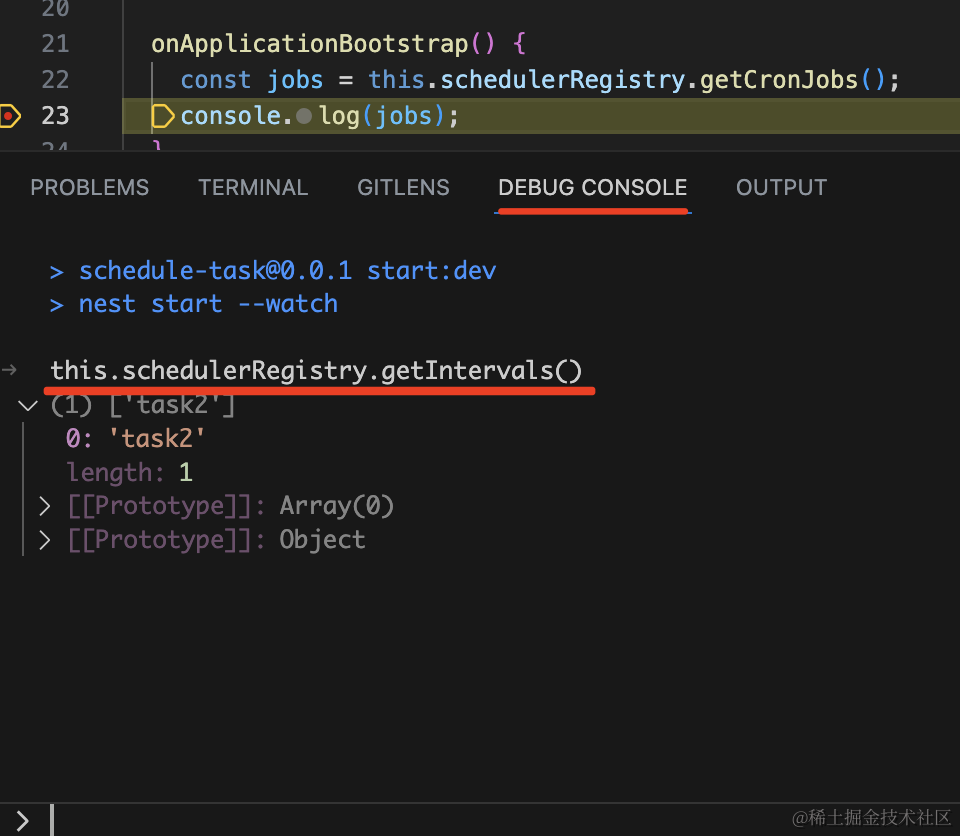Select the length: 1 property row
The width and height of the screenshot is (960, 836).
pyautogui.click(x=129, y=472)
